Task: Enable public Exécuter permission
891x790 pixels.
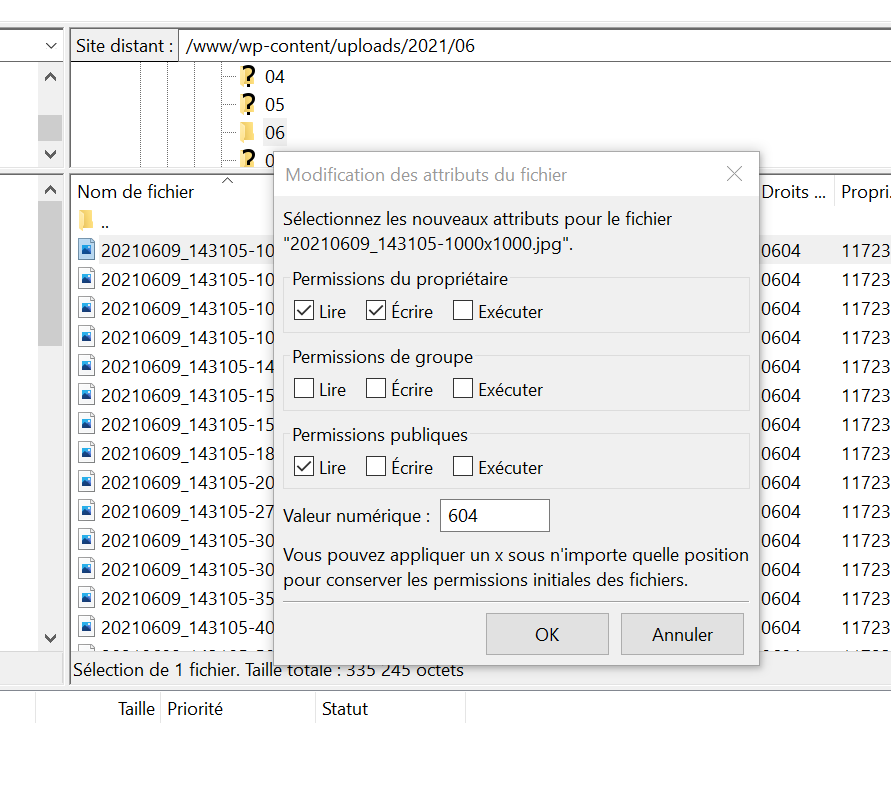Action: (x=462, y=467)
